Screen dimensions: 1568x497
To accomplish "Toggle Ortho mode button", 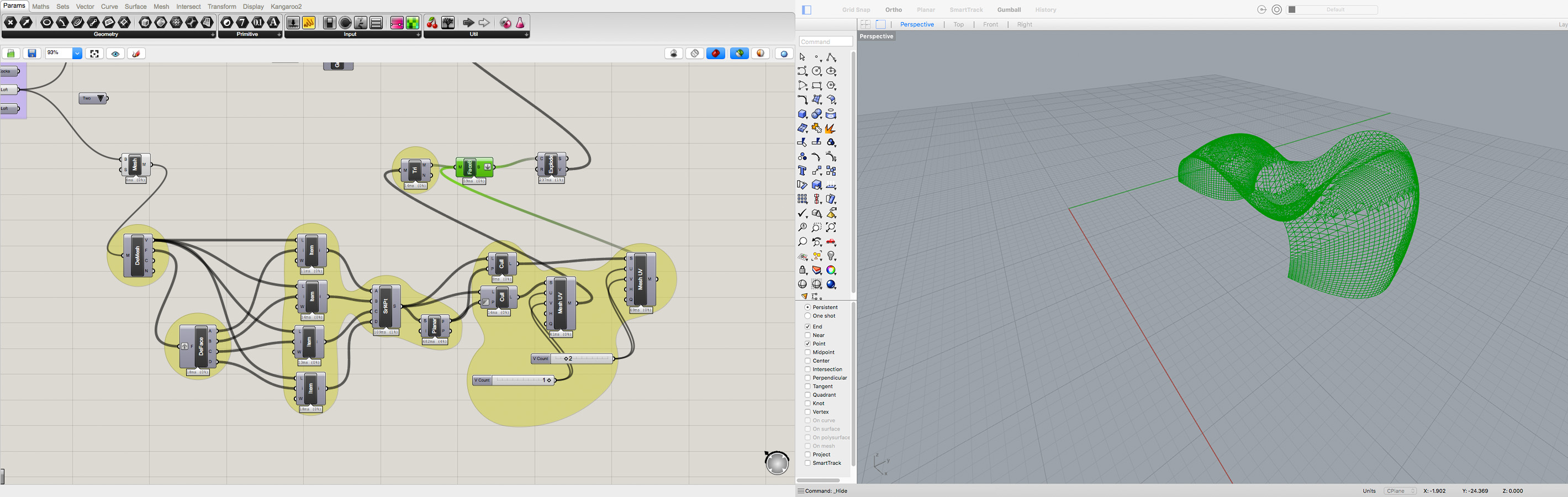I will tap(894, 10).
